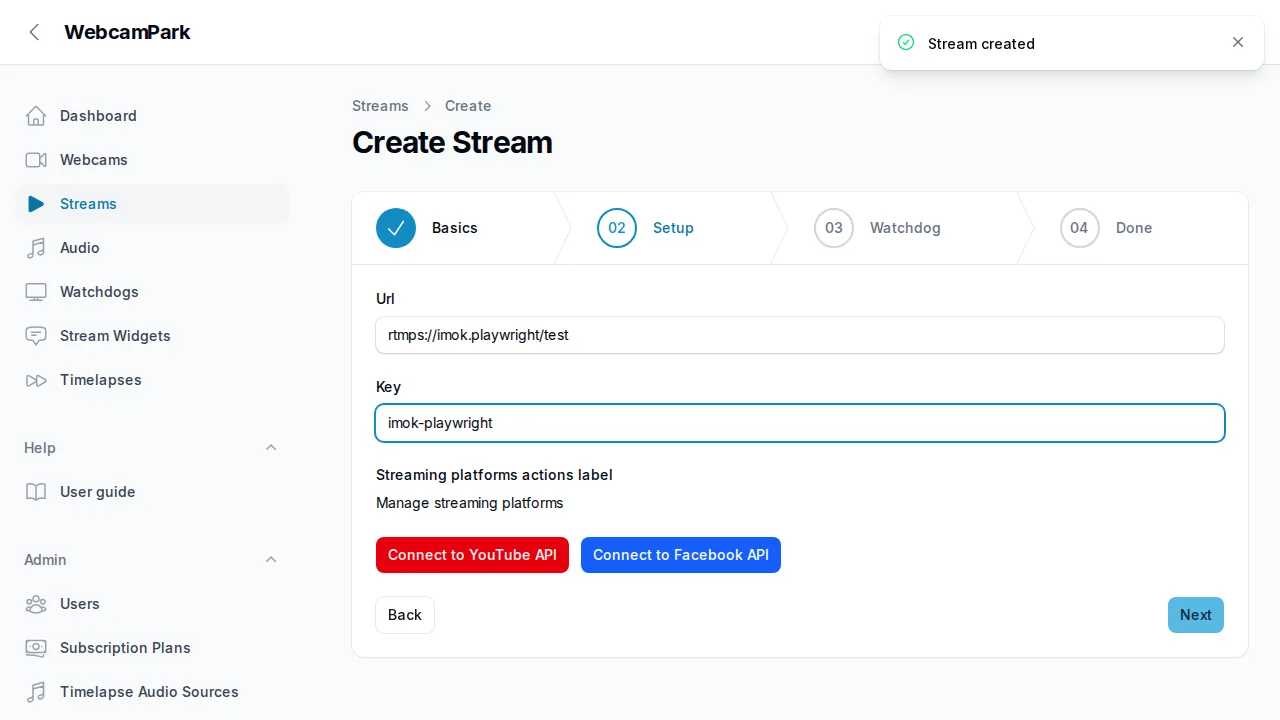Open the Stream Widgets menu label

[115, 336]
